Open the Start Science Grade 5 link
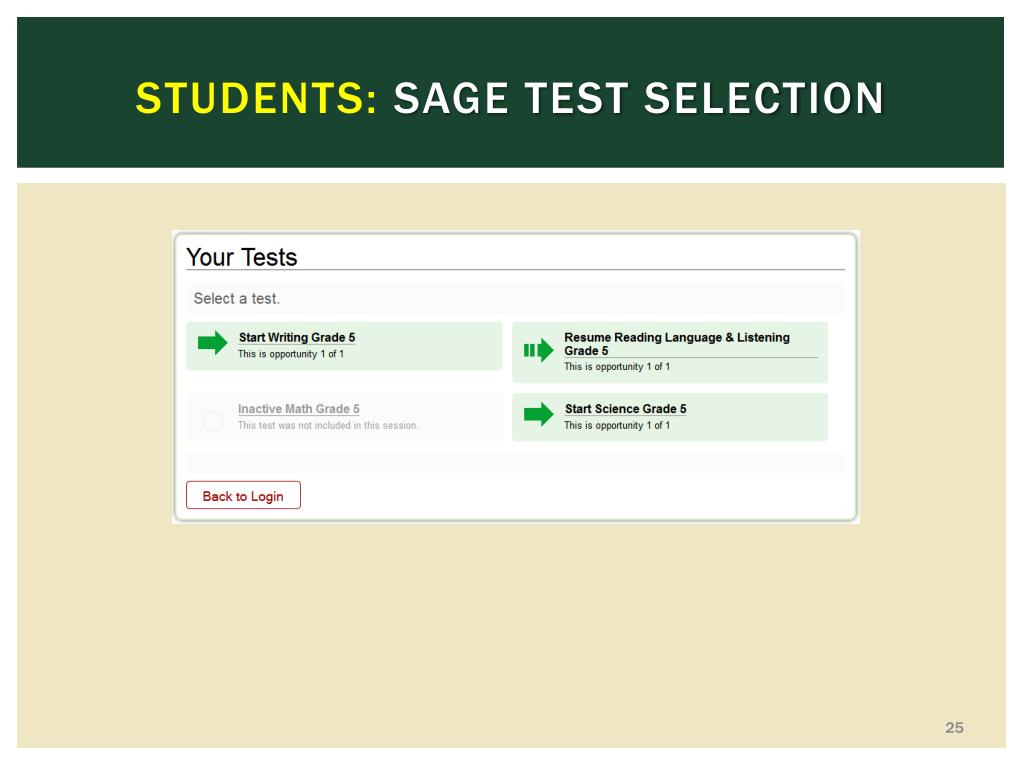This screenshot has height=768, width=1024. click(x=625, y=409)
